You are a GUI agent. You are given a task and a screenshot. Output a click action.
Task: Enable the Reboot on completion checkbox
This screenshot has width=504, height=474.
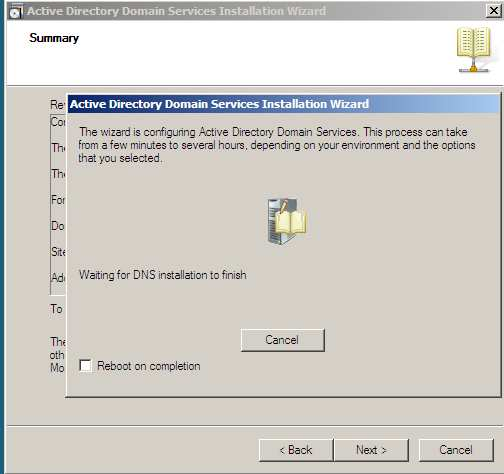pyautogui.click(x=86, y=365)
